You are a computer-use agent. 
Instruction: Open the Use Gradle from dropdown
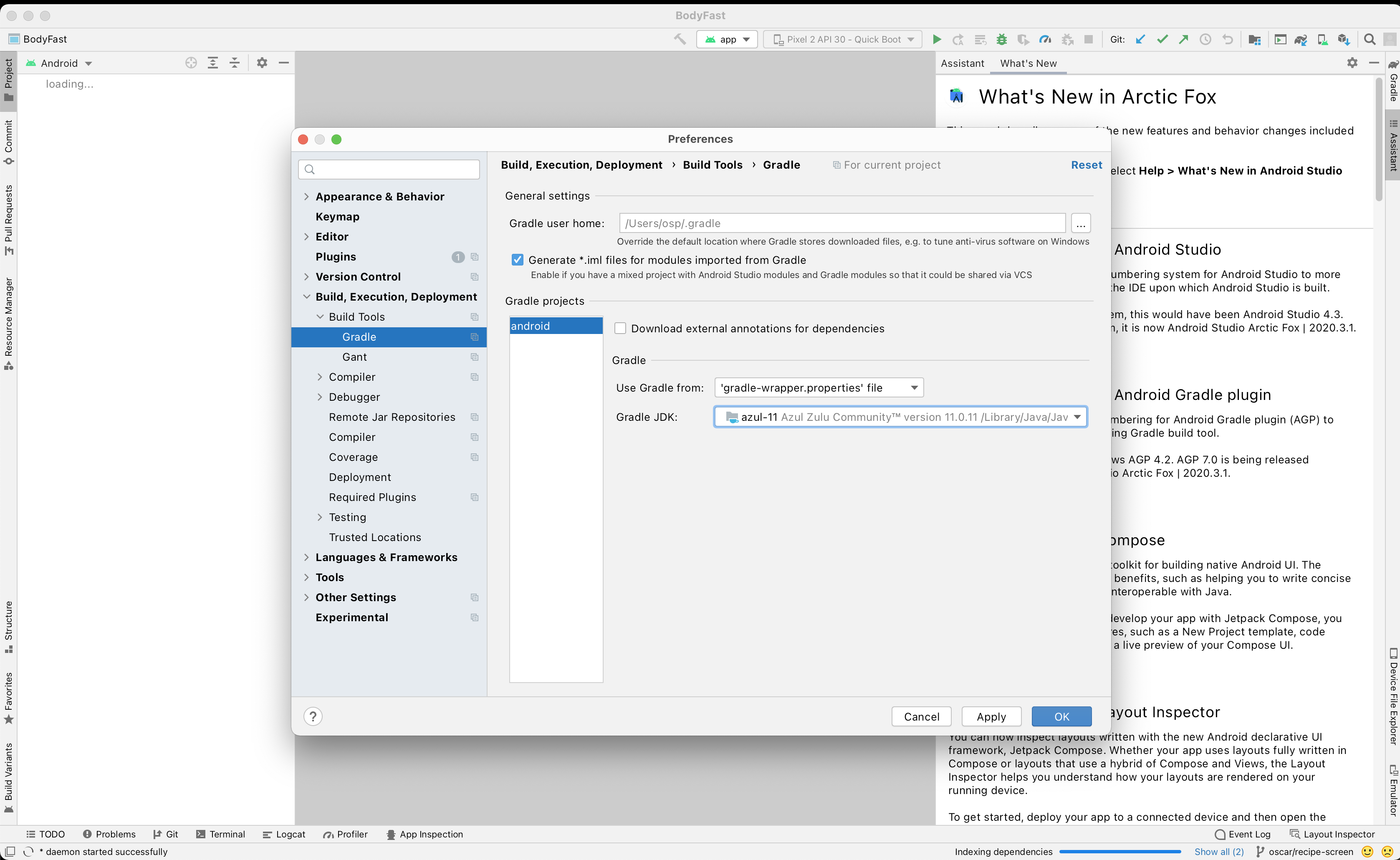click(x=819, y=387)
